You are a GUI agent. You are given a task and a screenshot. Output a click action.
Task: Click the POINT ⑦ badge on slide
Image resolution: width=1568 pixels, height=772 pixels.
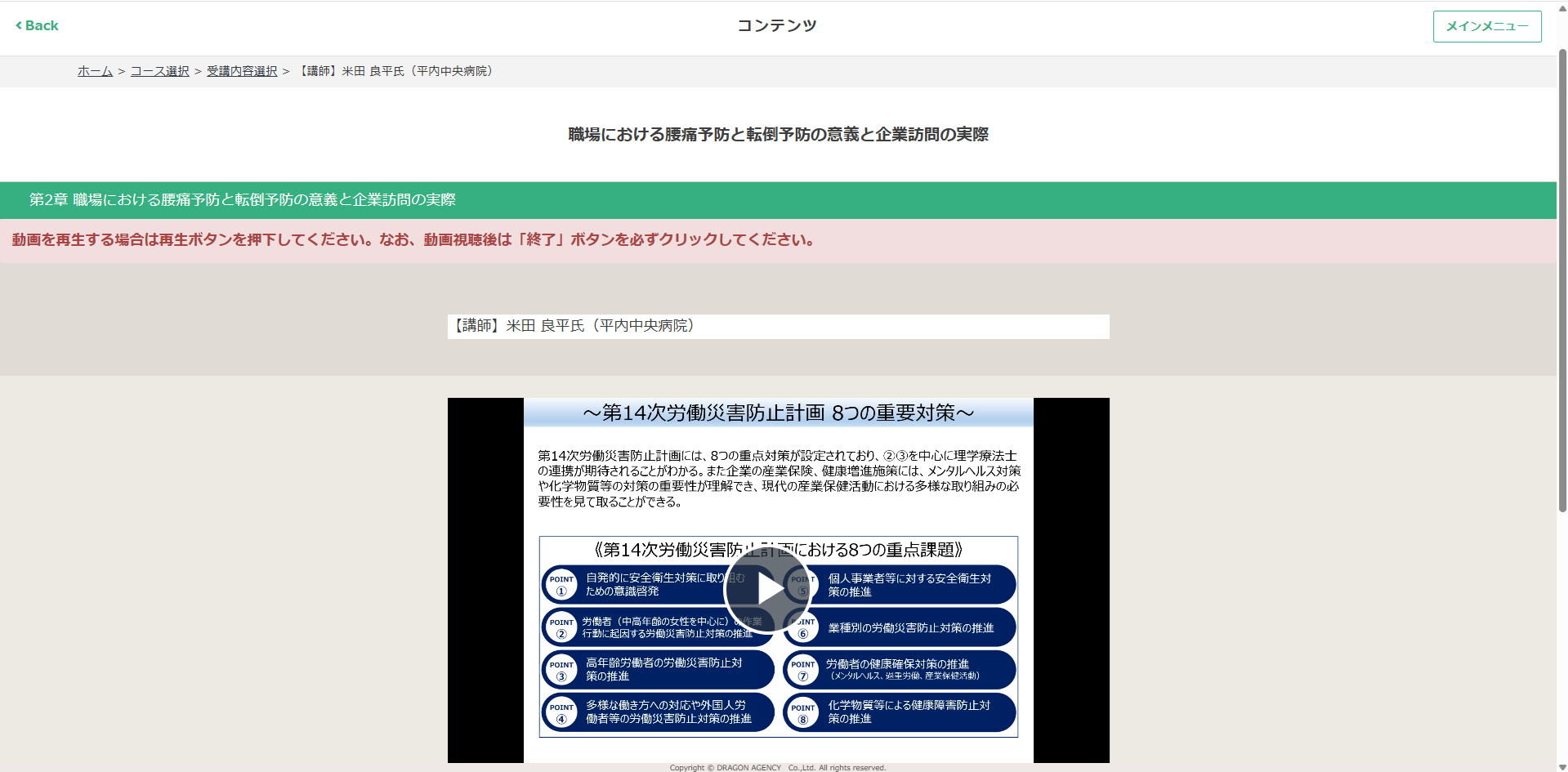tap(802, 670)
